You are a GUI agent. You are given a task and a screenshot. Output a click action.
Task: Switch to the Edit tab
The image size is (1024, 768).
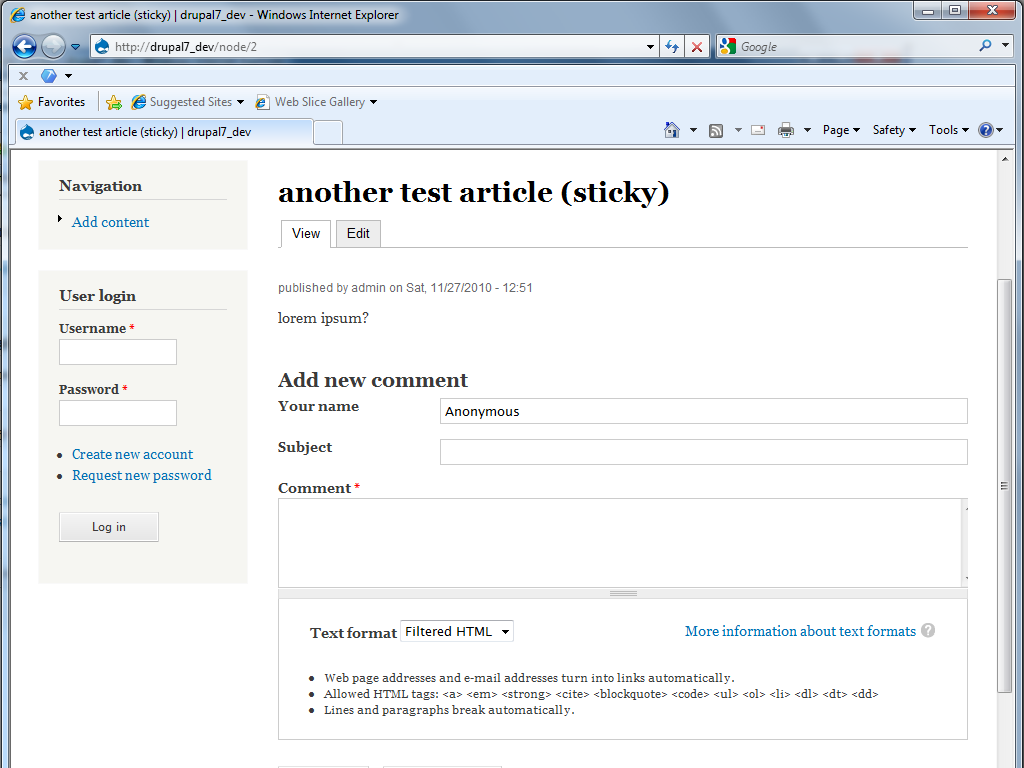(x=358, y=233)
